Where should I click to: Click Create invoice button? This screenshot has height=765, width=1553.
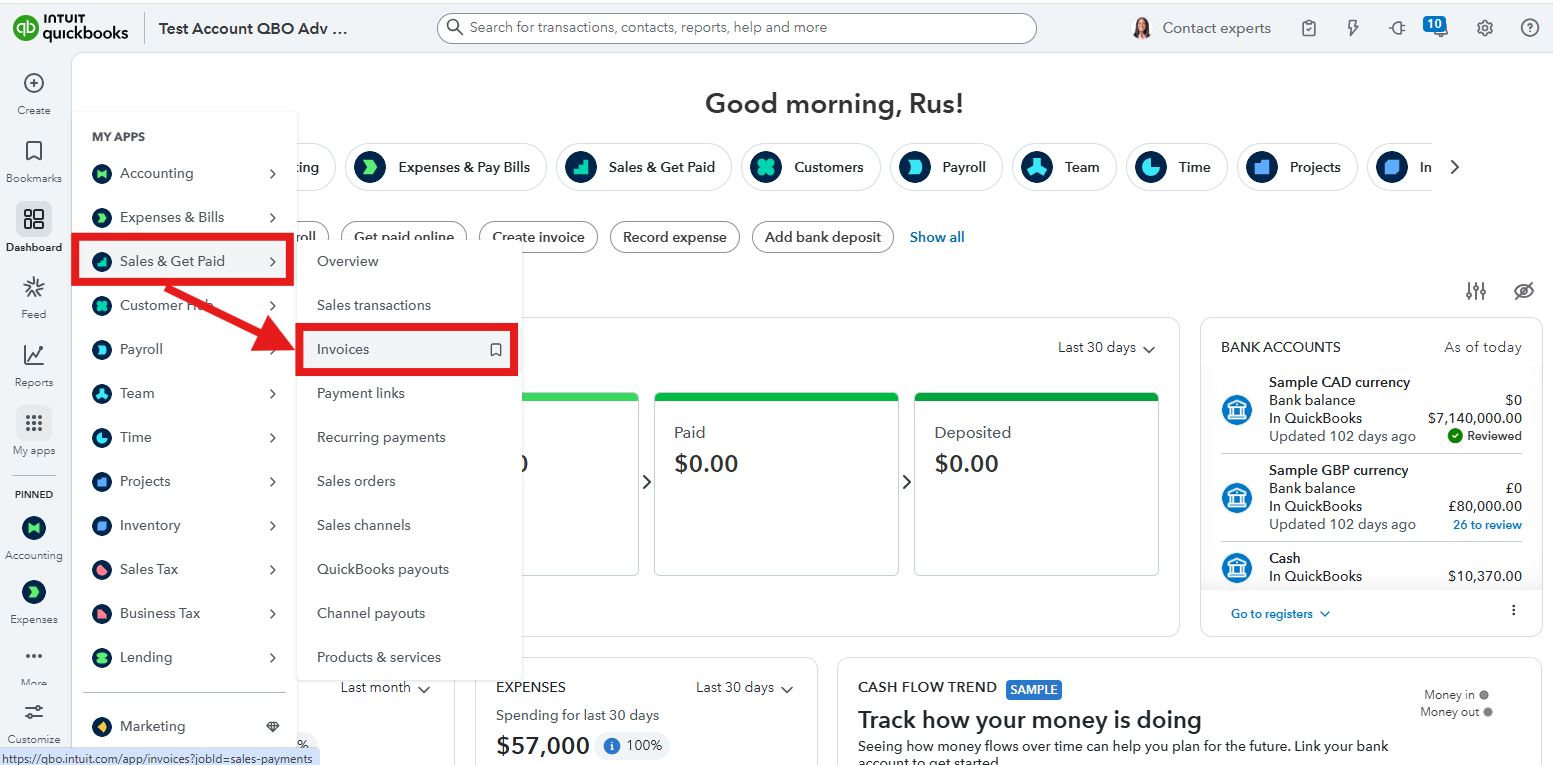pyautogui.click(x=539, y=238)
